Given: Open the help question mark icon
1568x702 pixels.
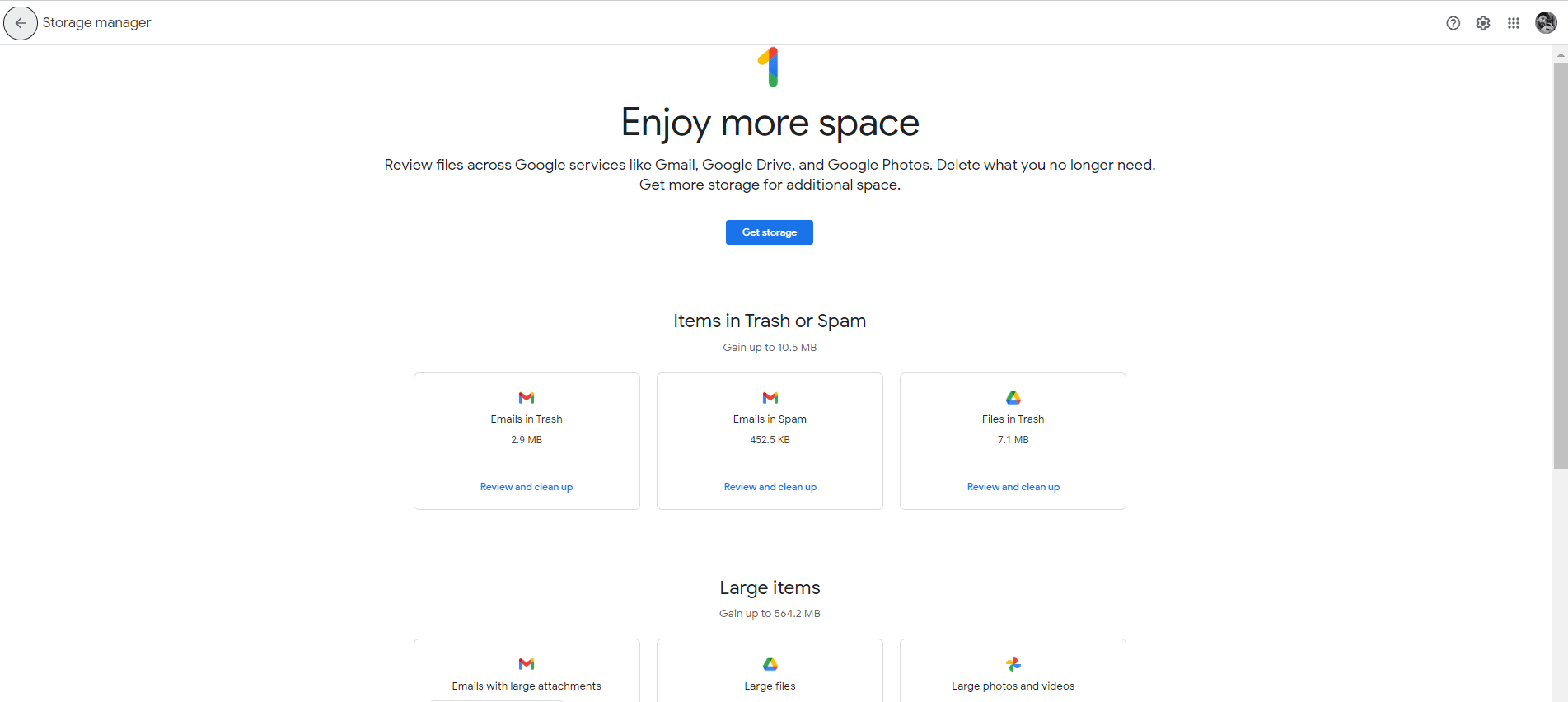Looking at the screenshot, I should click(1453, 23).
